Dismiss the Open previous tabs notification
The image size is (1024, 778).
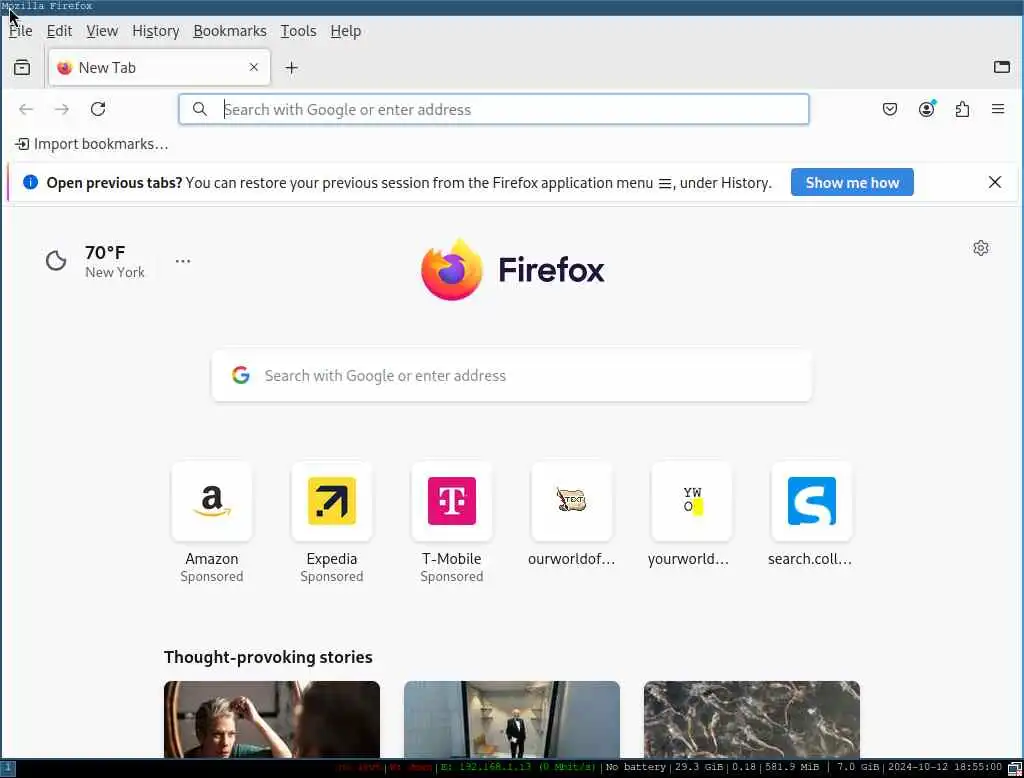[994, 182]
